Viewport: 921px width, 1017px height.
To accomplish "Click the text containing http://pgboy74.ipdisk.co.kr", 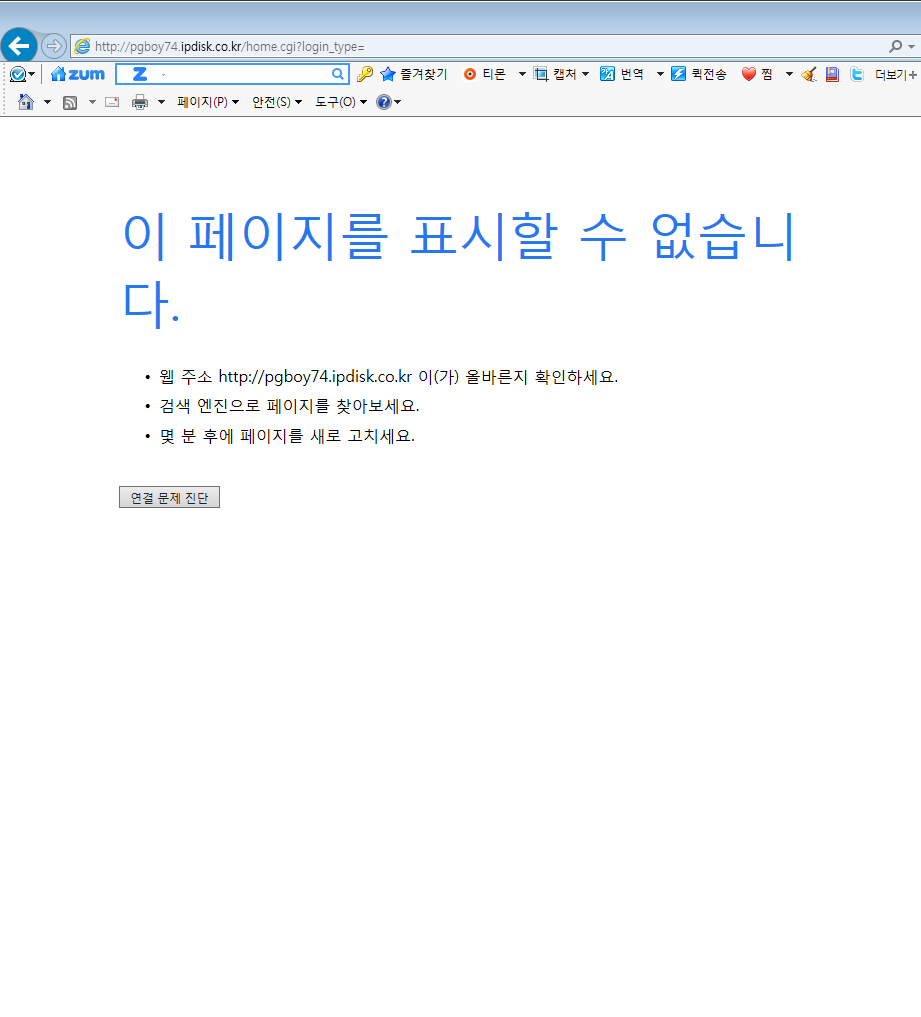I will pyautogui.click(x=389, y=377).
